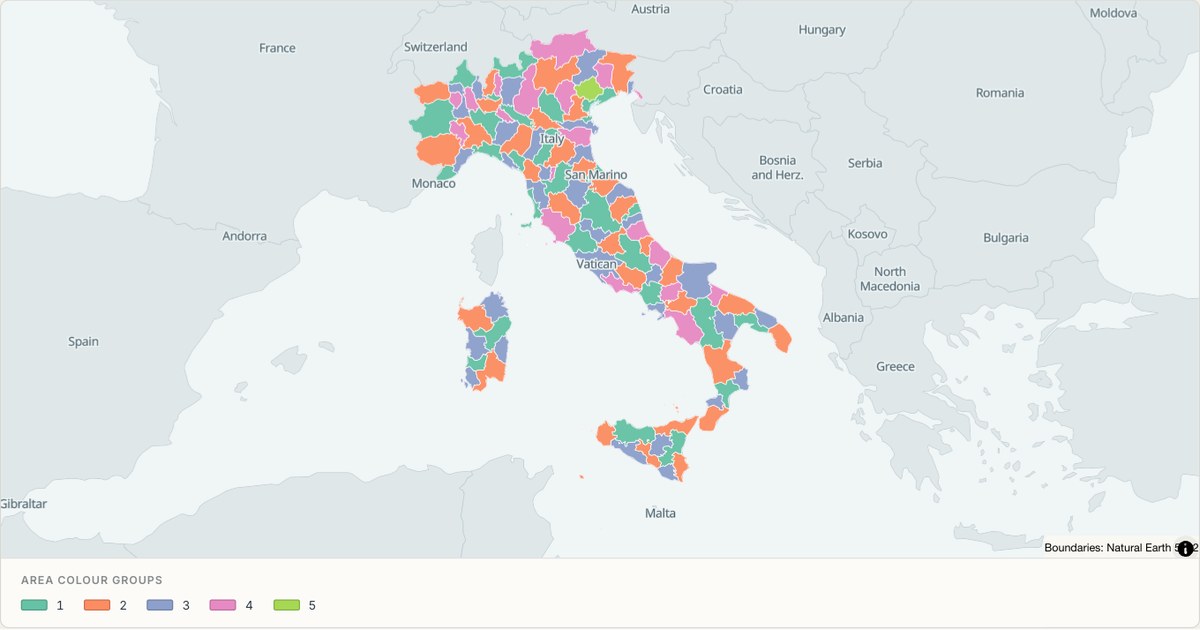Image resolution: width=1200 pixels, height=630 pixels.
Task: Click the 'Moldova' country label
Action: point(1113,13)
